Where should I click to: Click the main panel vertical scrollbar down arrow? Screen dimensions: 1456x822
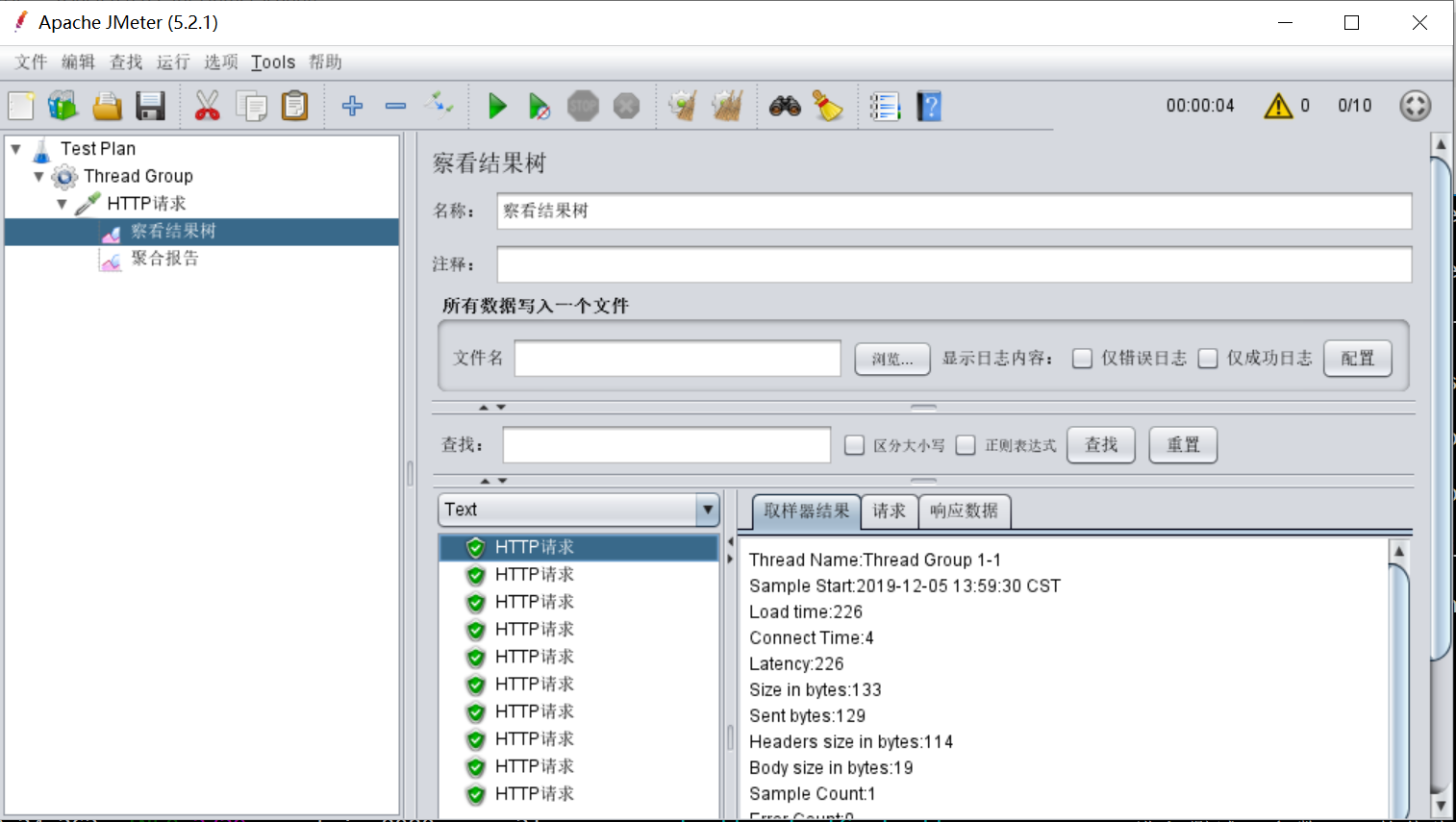[1441, 806]
